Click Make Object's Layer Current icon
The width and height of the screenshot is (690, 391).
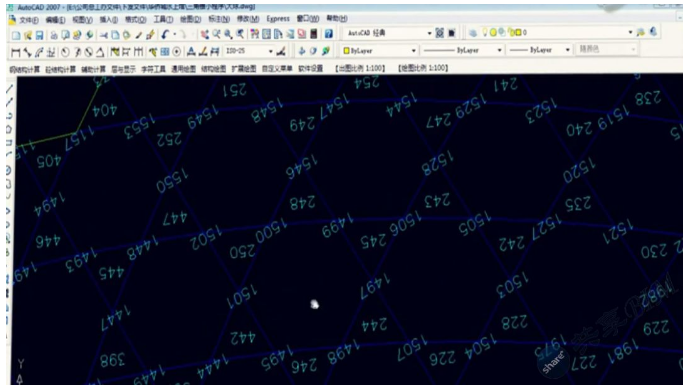[641, 32]
